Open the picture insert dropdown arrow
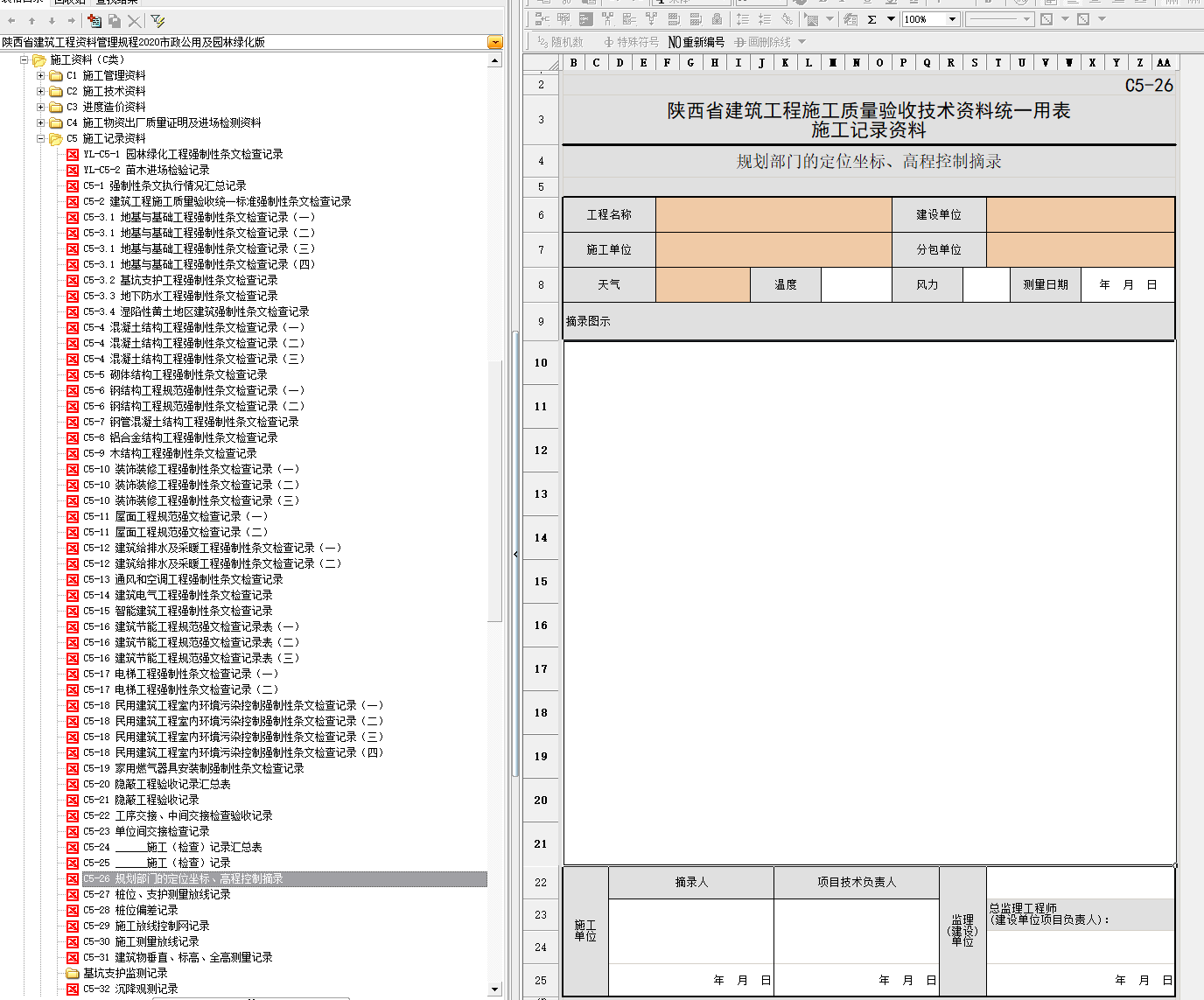 tap(829, 19)
